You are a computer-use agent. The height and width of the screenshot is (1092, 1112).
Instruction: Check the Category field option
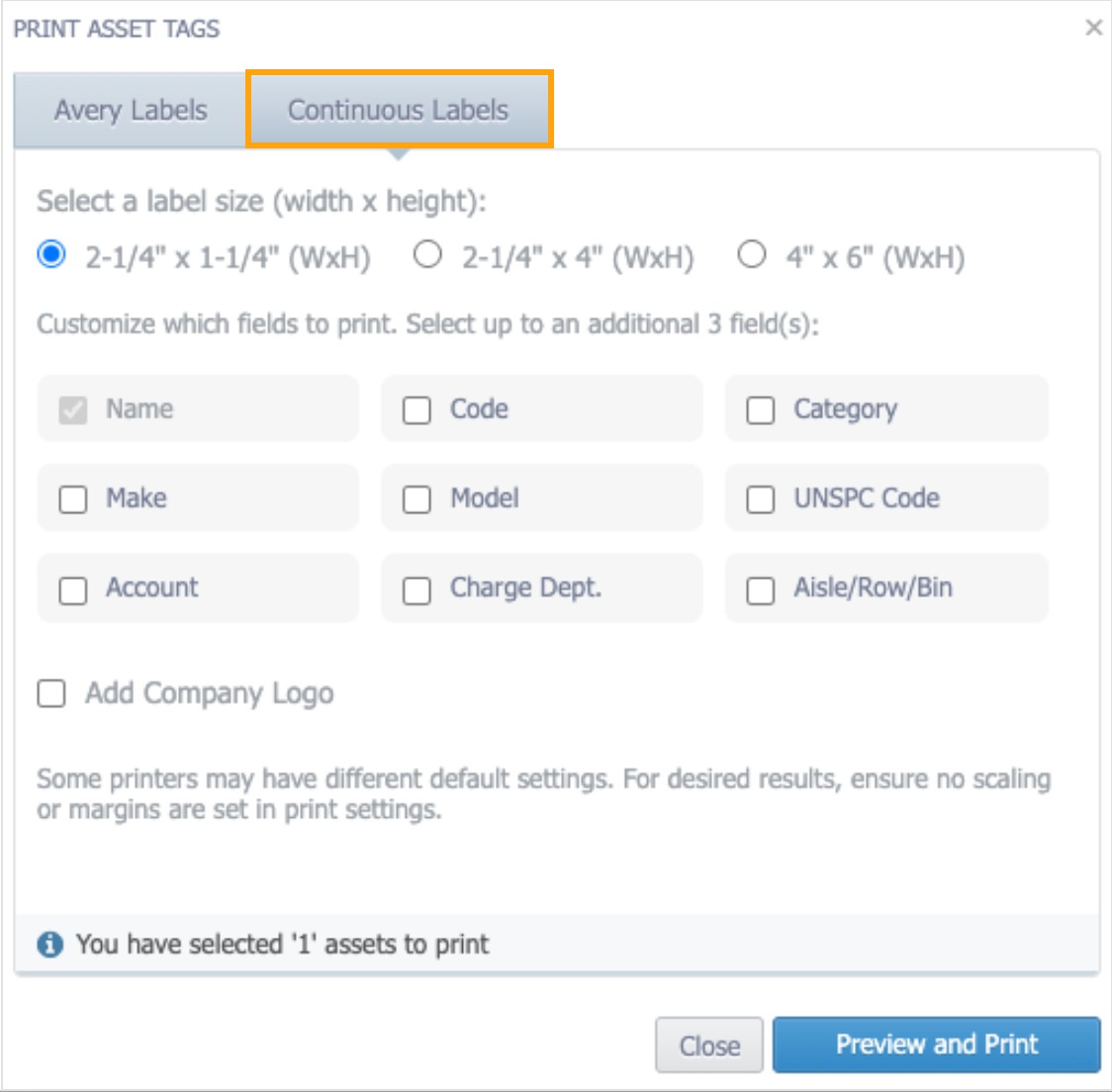(x=760, y=409)
